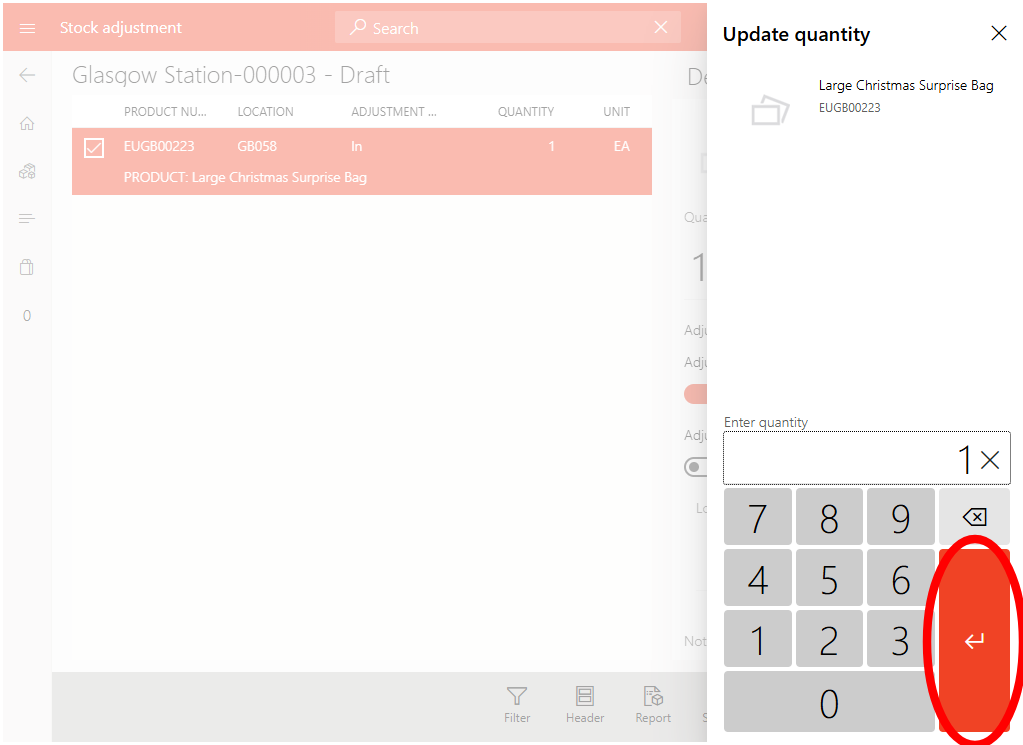Screen dimensions: 1023x745
Task: Close the Update quantity panel
Action: click(998, 34)
